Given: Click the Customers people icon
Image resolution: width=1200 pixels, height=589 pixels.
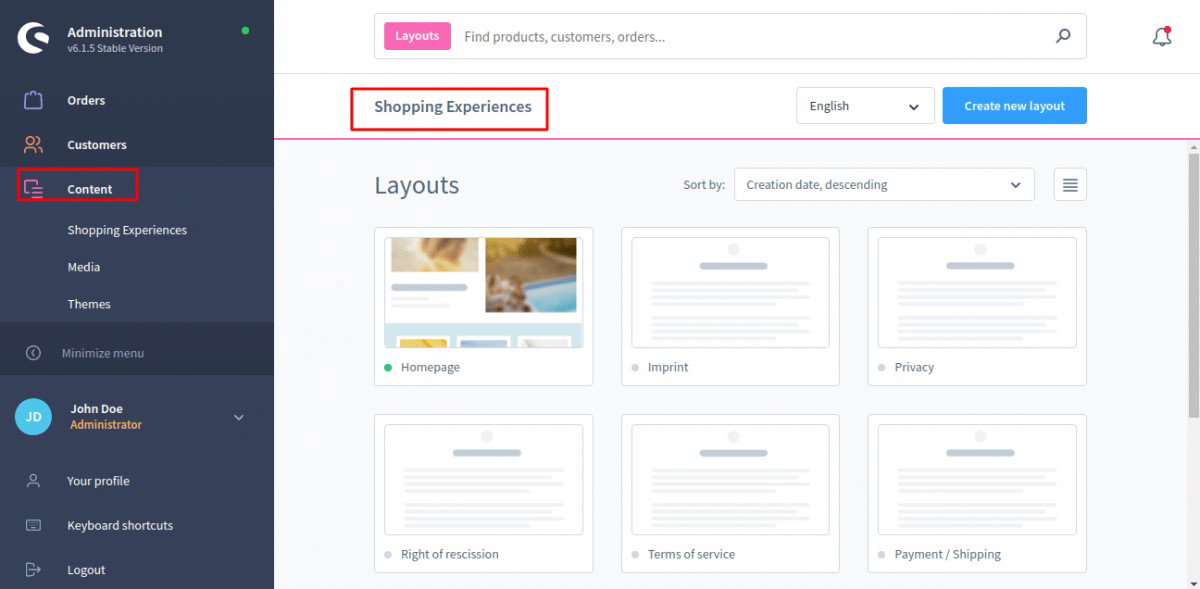Looking at the screenshot, I should click(x=33, y=145).
